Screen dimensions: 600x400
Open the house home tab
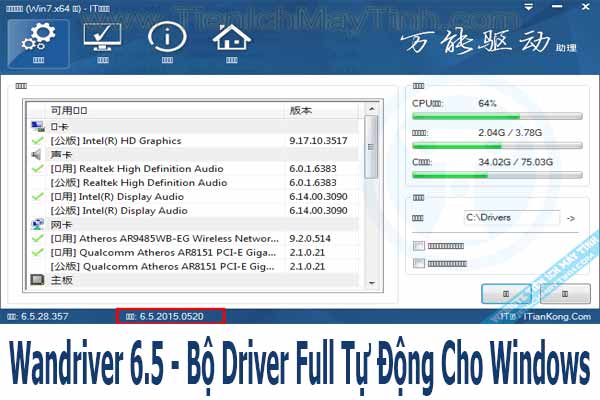coord(232,43)
